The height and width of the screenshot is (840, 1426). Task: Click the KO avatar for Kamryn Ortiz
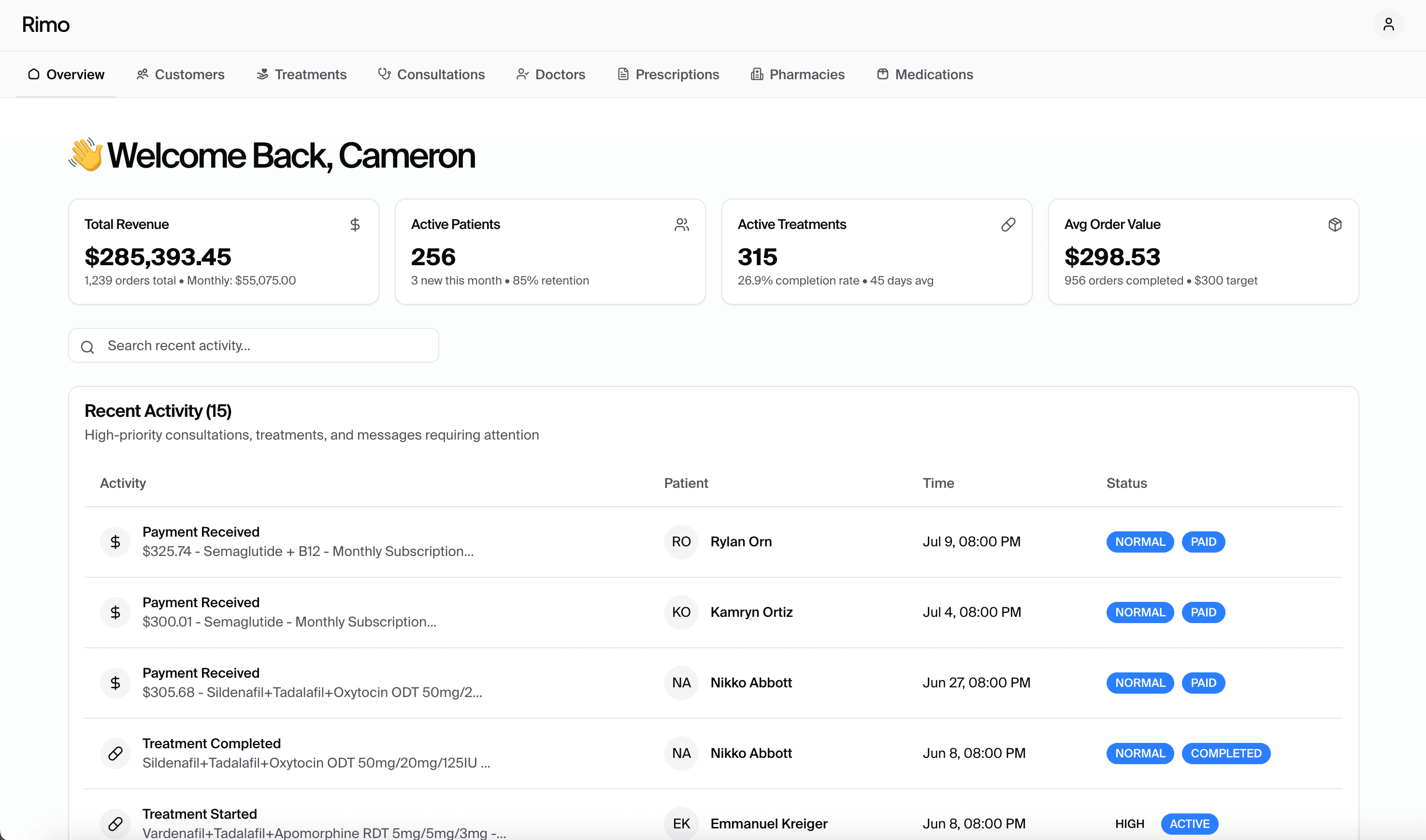click(x=681, y=612)
